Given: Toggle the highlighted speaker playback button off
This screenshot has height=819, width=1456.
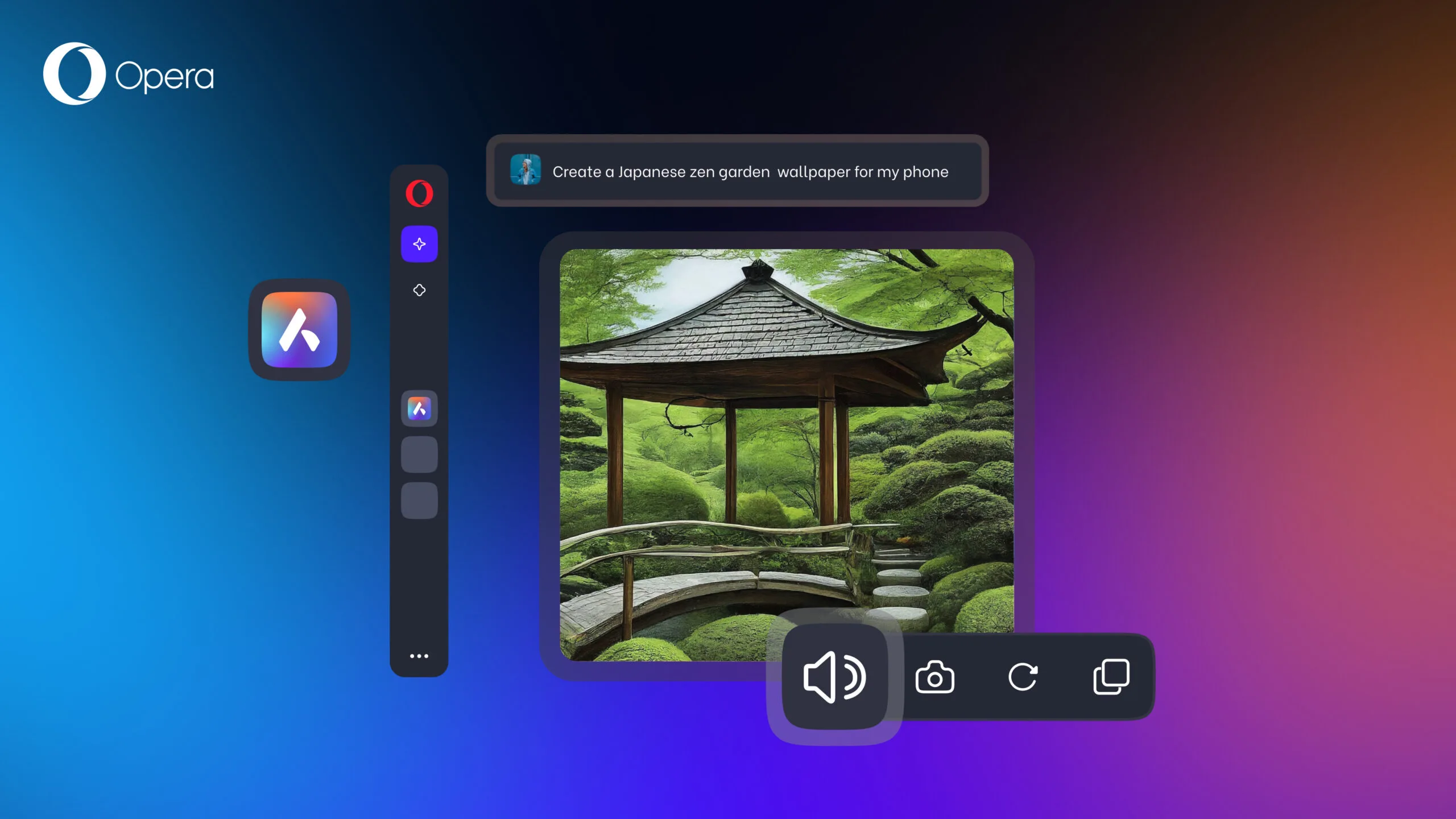Looking at the screenshot, I should (x=835, y=676).
